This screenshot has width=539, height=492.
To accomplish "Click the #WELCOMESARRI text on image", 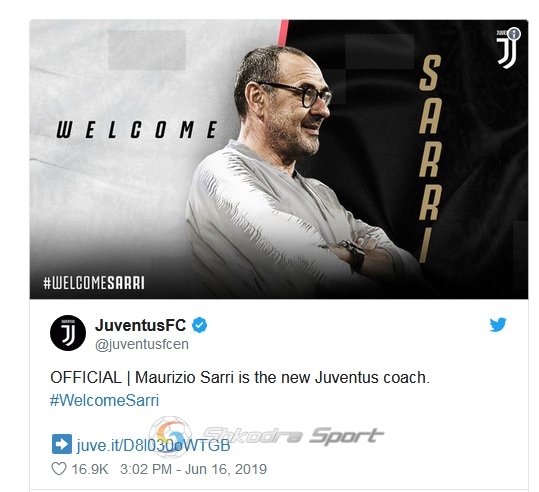I will (x=94, y=283).
